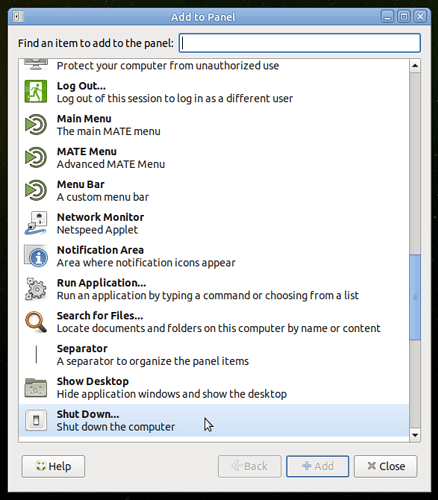Click the Network Monitor icon
The image size is (438, 500).
pyautogui.click(x=36, y=223)
